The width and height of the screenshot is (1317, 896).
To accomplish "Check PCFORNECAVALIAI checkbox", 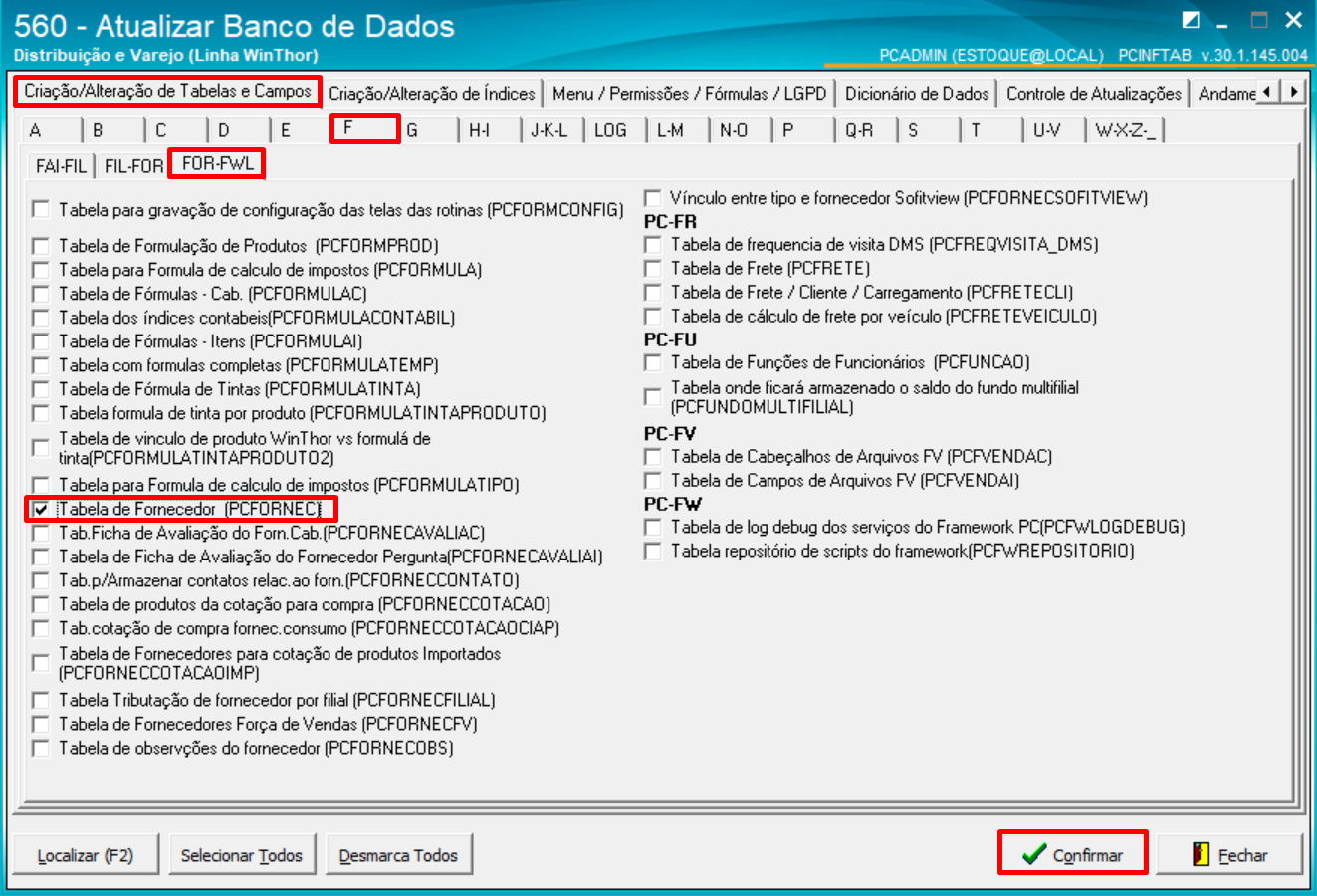I will 41,557.
